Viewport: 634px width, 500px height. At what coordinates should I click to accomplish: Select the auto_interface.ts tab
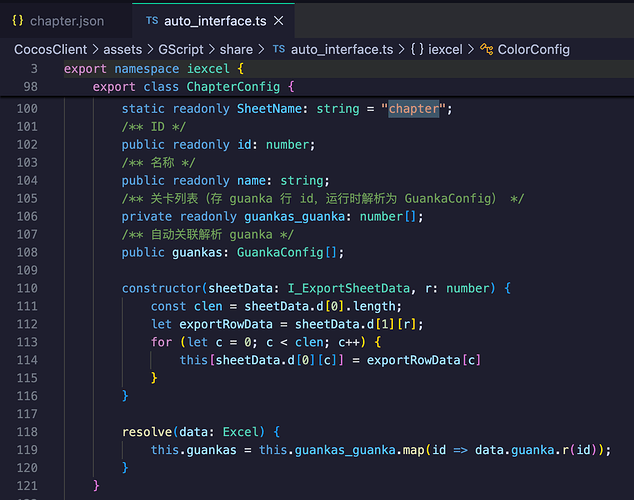pyautogui.click(x=213, y=21)
